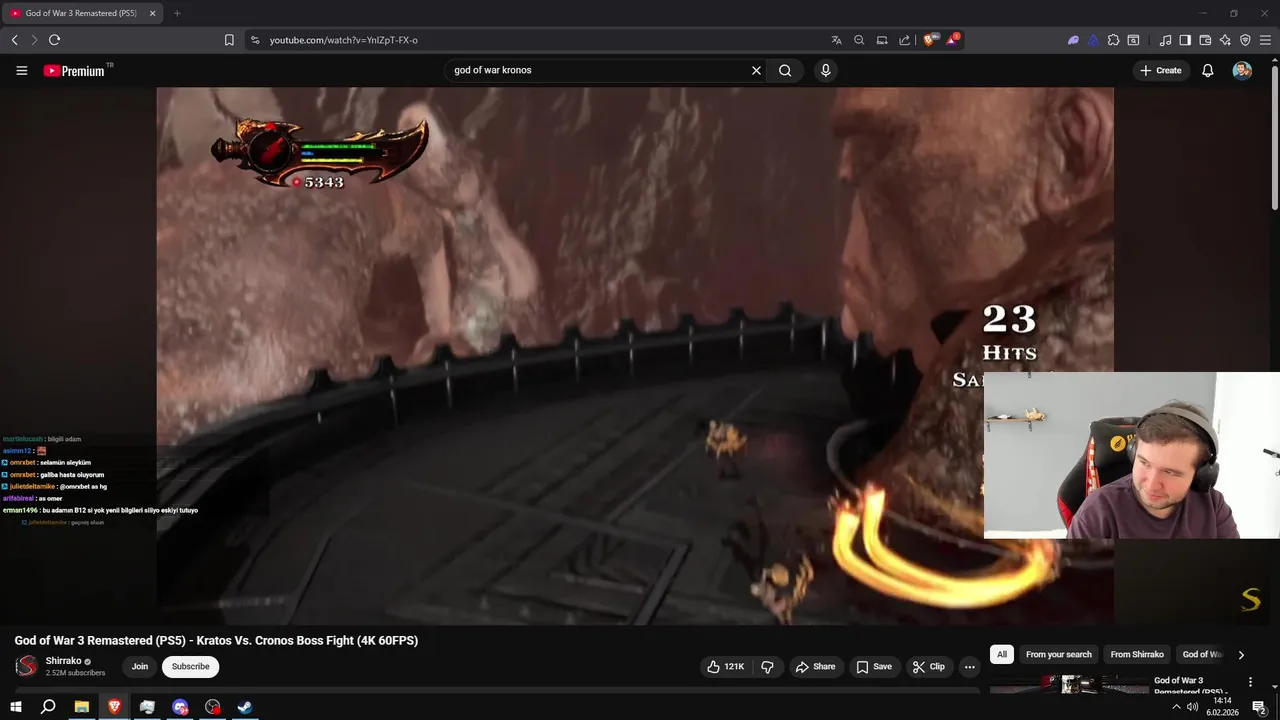Viewport: 1280px width, 720px height.
Task: Open options for the suggested God of War 3 video
Action: 1250,682
